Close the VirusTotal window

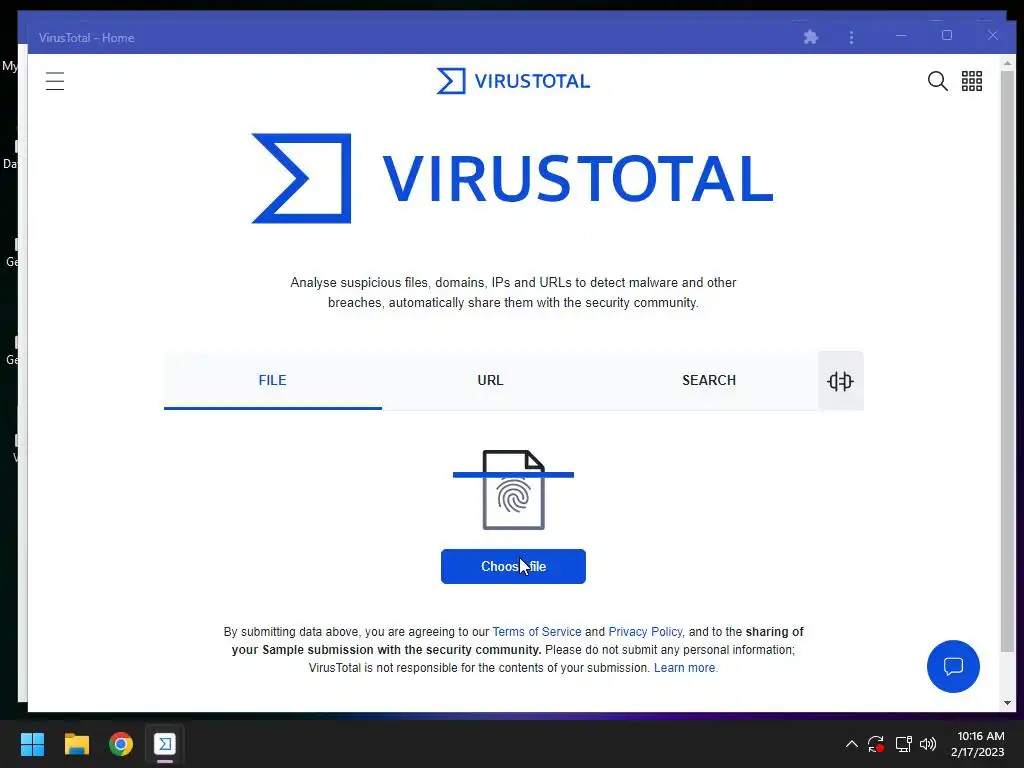(x=993, y=35)
